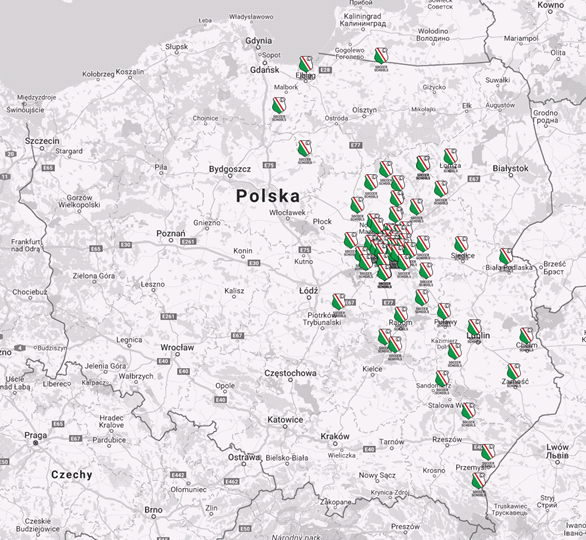Image resolution: width=586 pixels, height=540 pixels.
Task: Click the Kowno city label
Action: 550,5
